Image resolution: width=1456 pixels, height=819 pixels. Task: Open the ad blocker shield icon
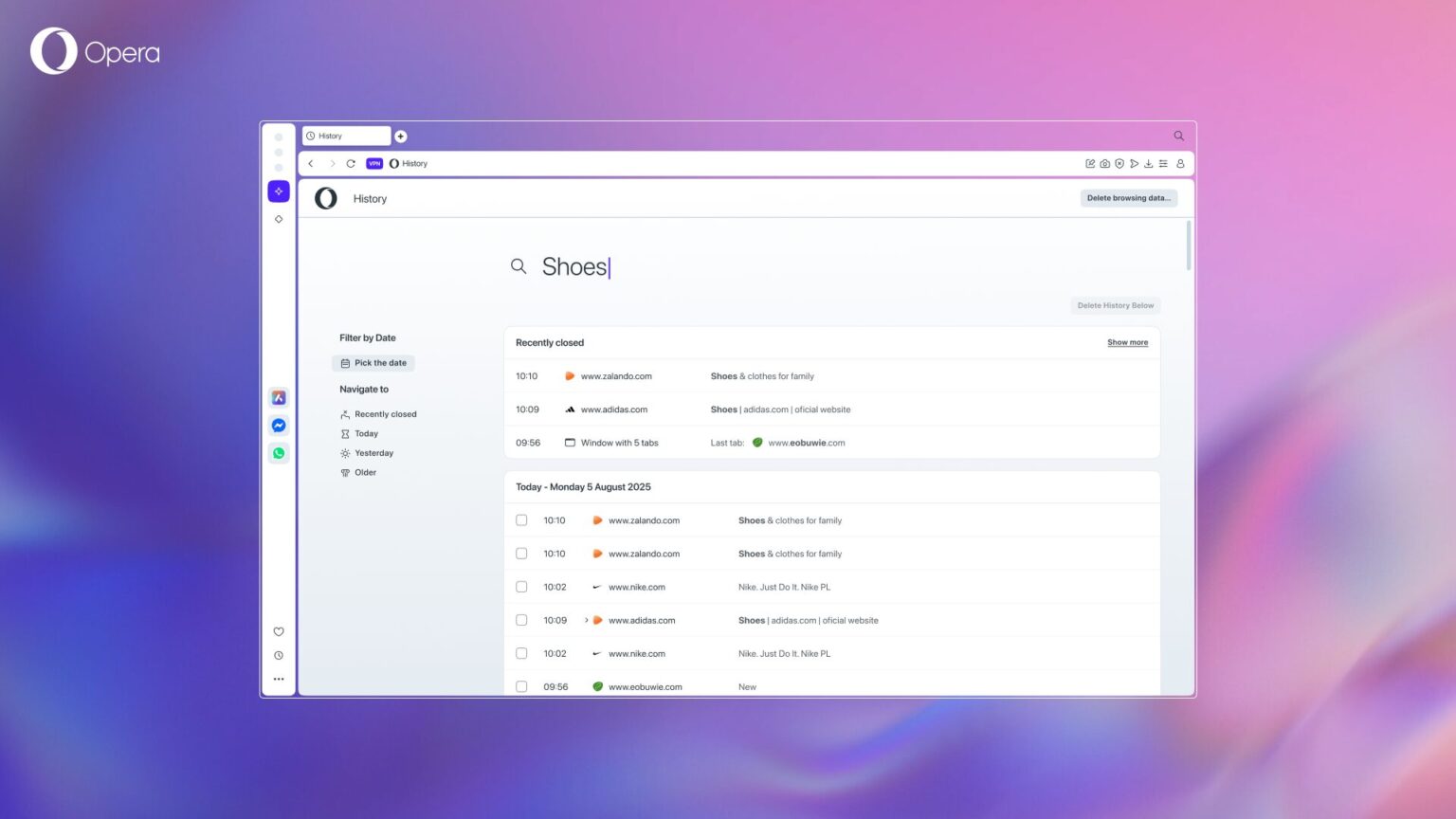[1119, 163]
